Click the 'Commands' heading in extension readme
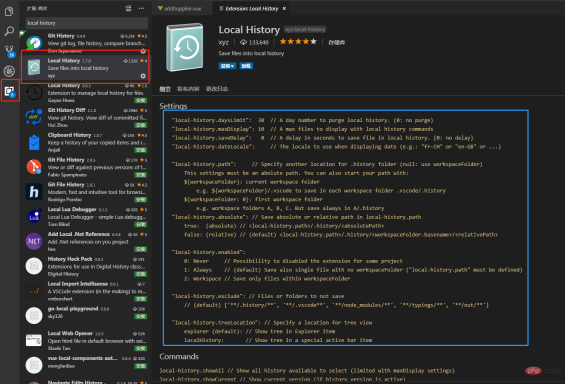This screenshot has height=384, width=565. (x=179, y=356)
